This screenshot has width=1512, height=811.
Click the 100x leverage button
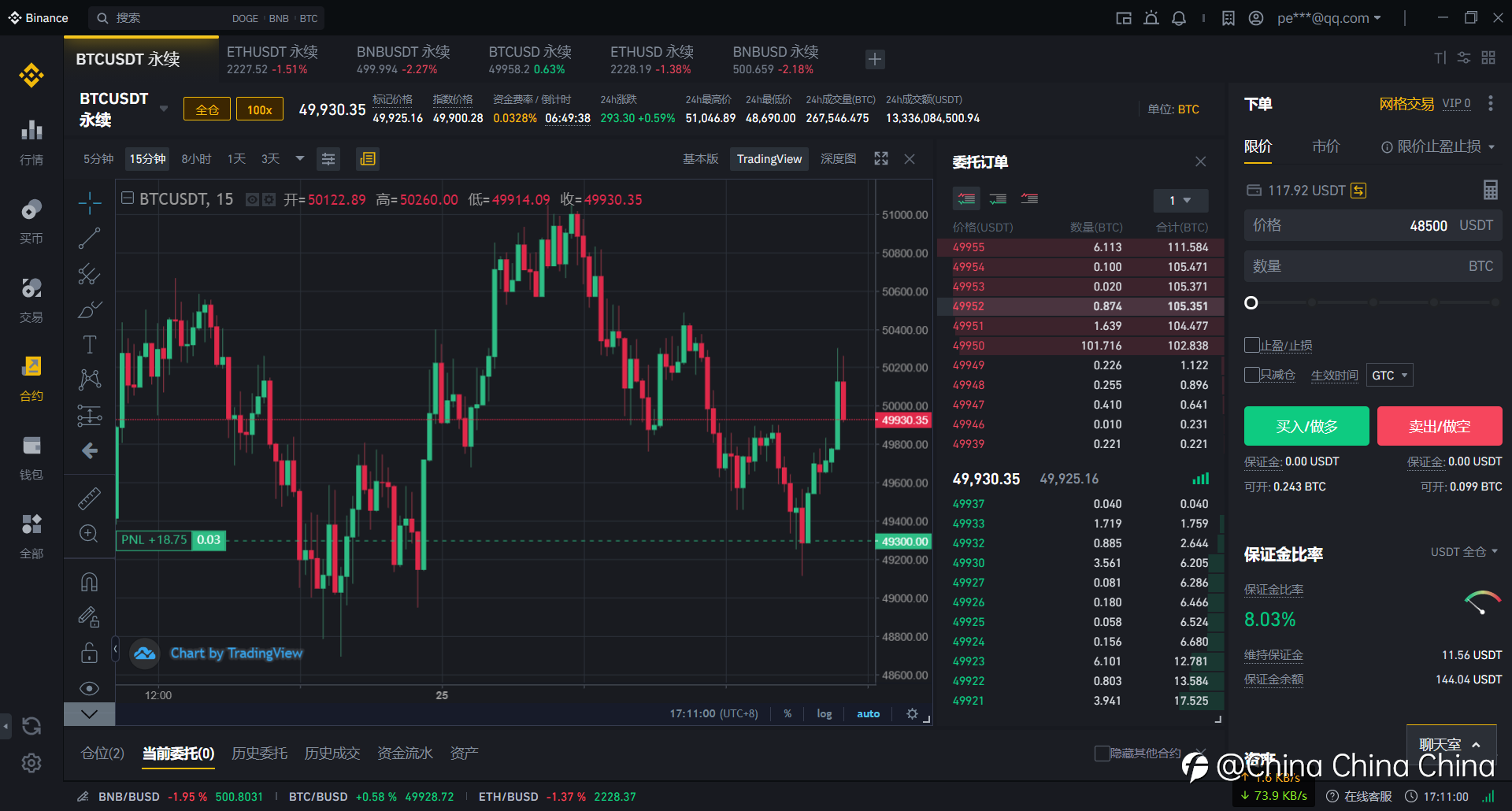point(260,109)
